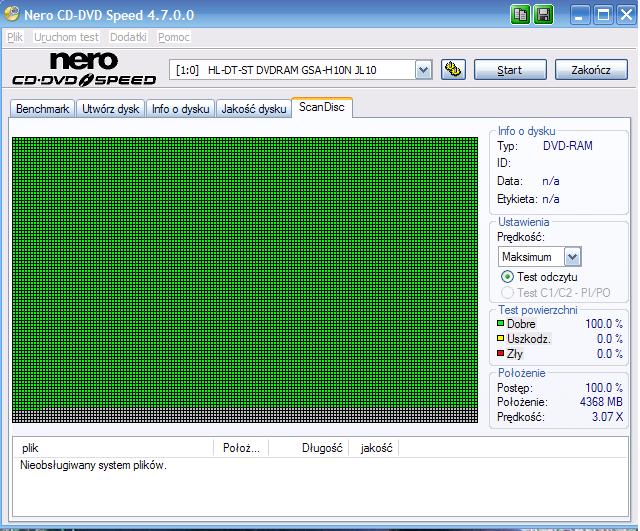The width and height of the screenshot is (640, 531).
Task: Click the Zły 0.0 % value
Action: click(610, 354)
